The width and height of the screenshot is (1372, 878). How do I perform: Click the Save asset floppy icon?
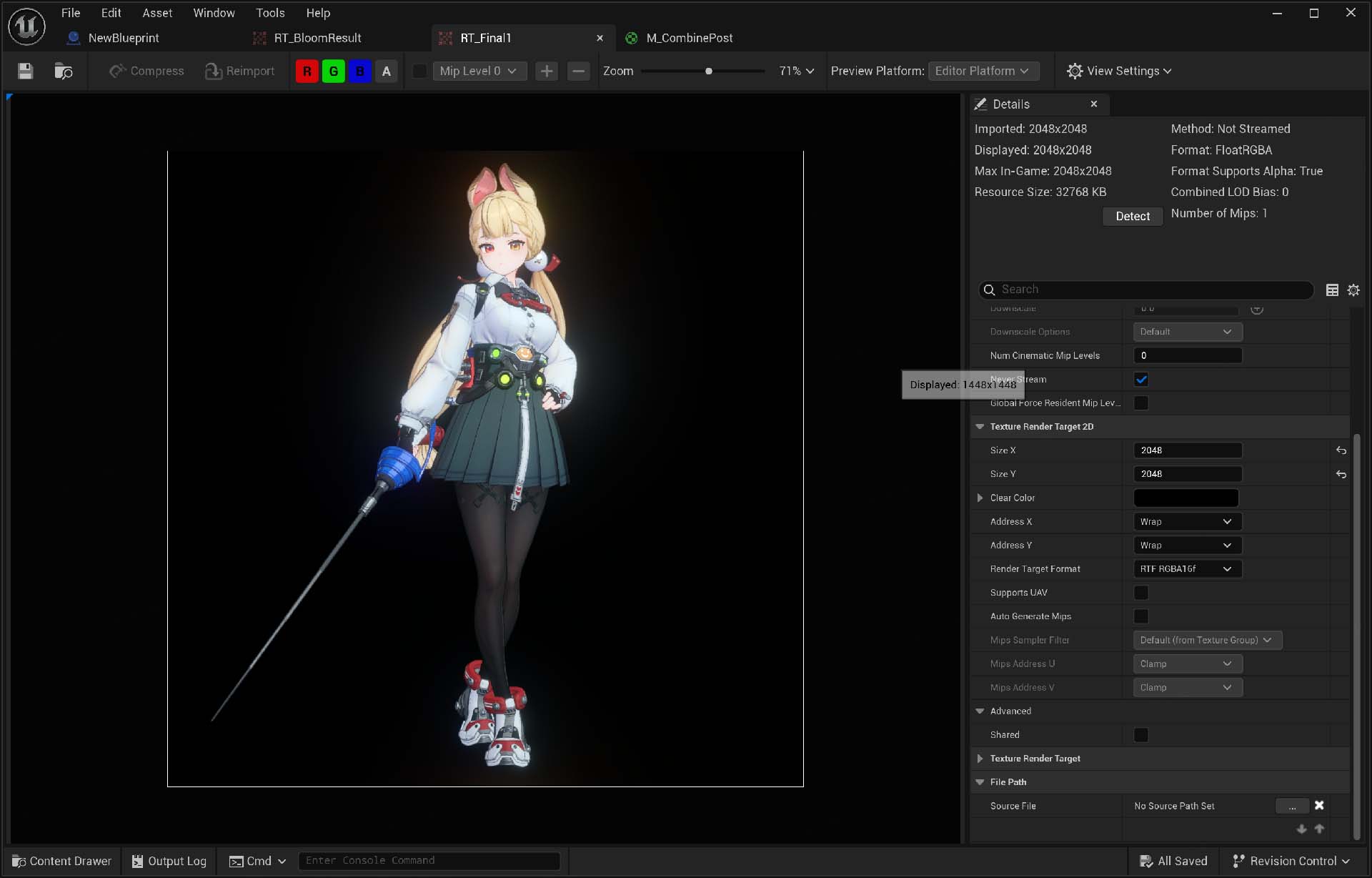tap(26, 71)
